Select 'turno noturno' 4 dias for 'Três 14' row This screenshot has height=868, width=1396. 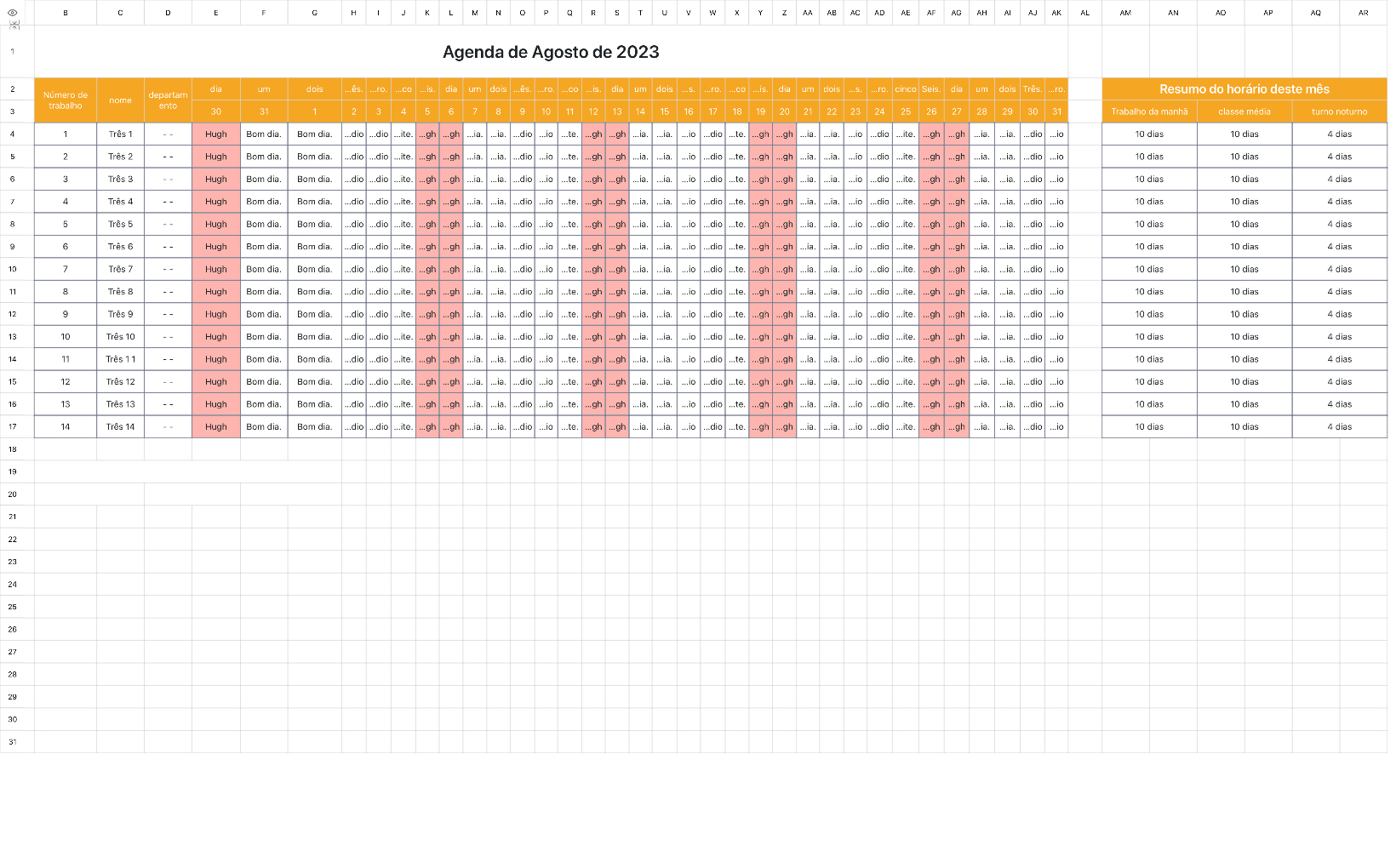point(1340,426)
